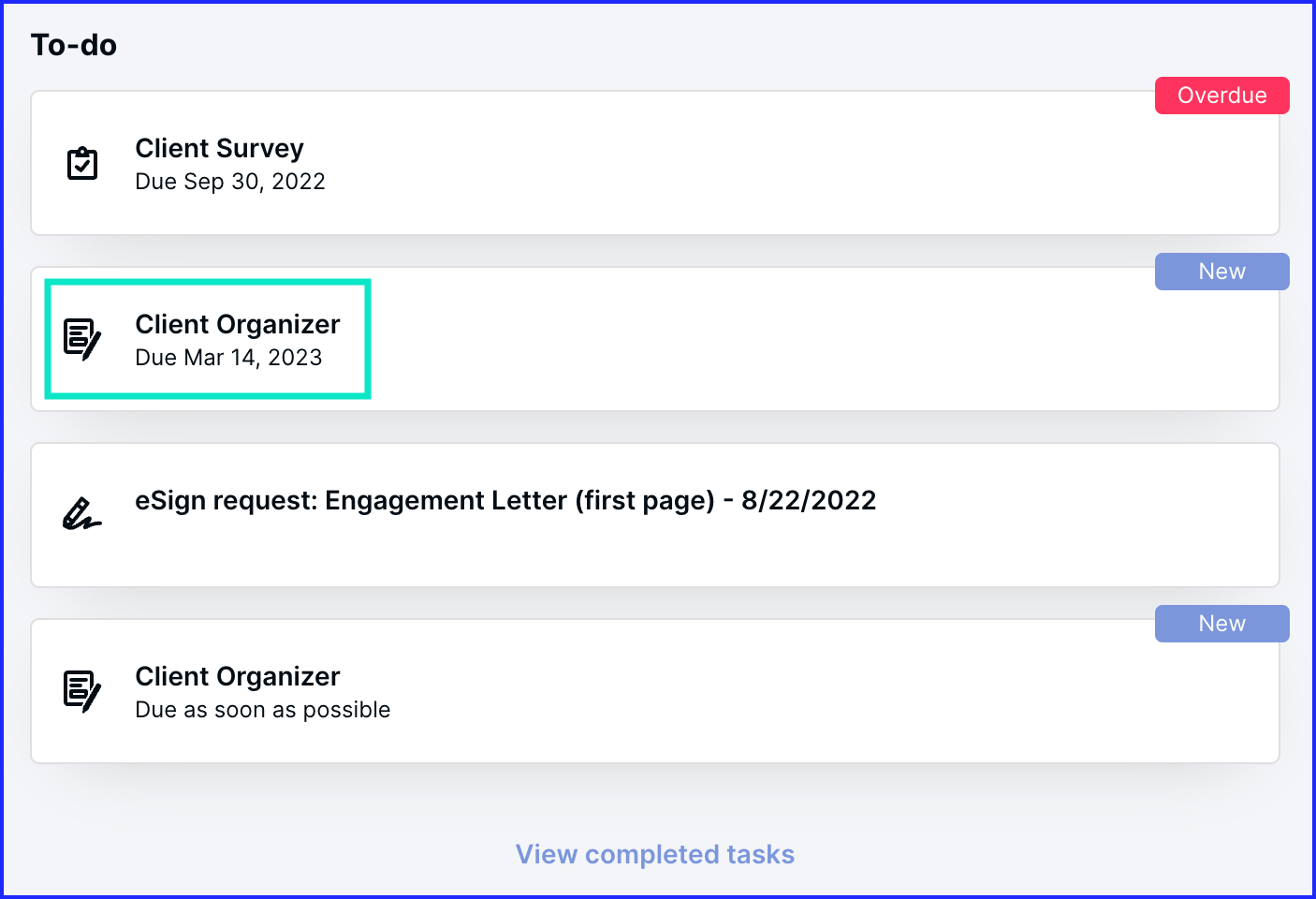Open the Client Survey task title
The height and width of the screenshot is (899, 1316).
coord(219,148)
